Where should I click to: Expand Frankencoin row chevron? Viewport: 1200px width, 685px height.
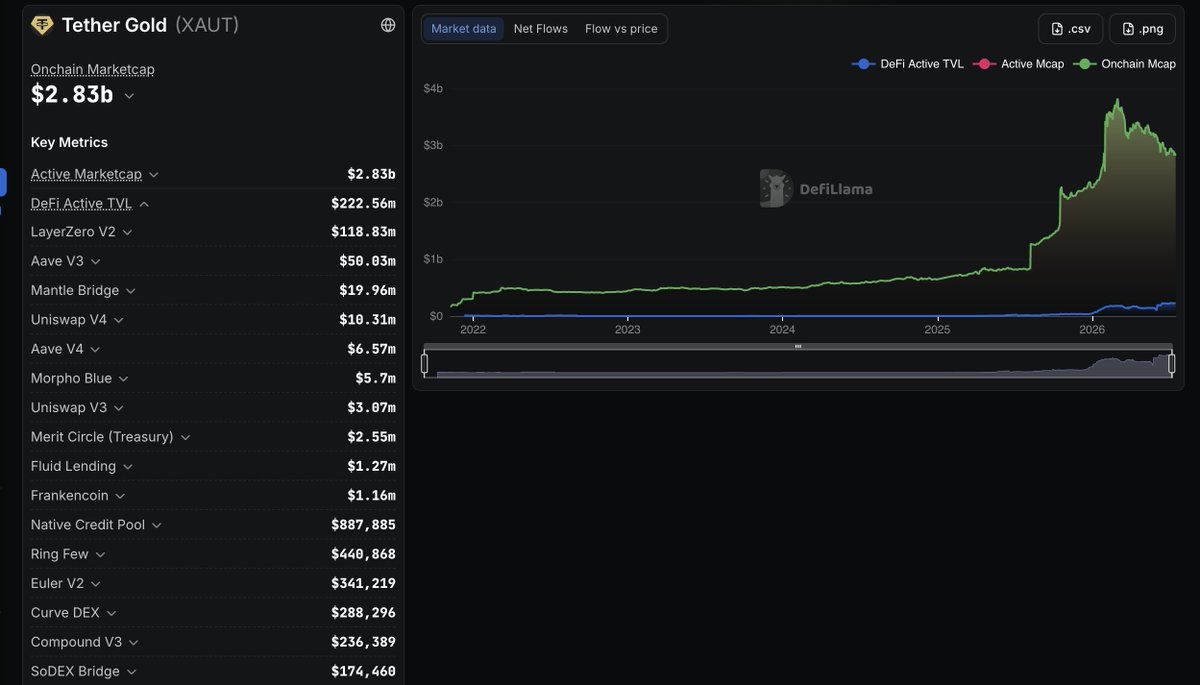119,496
